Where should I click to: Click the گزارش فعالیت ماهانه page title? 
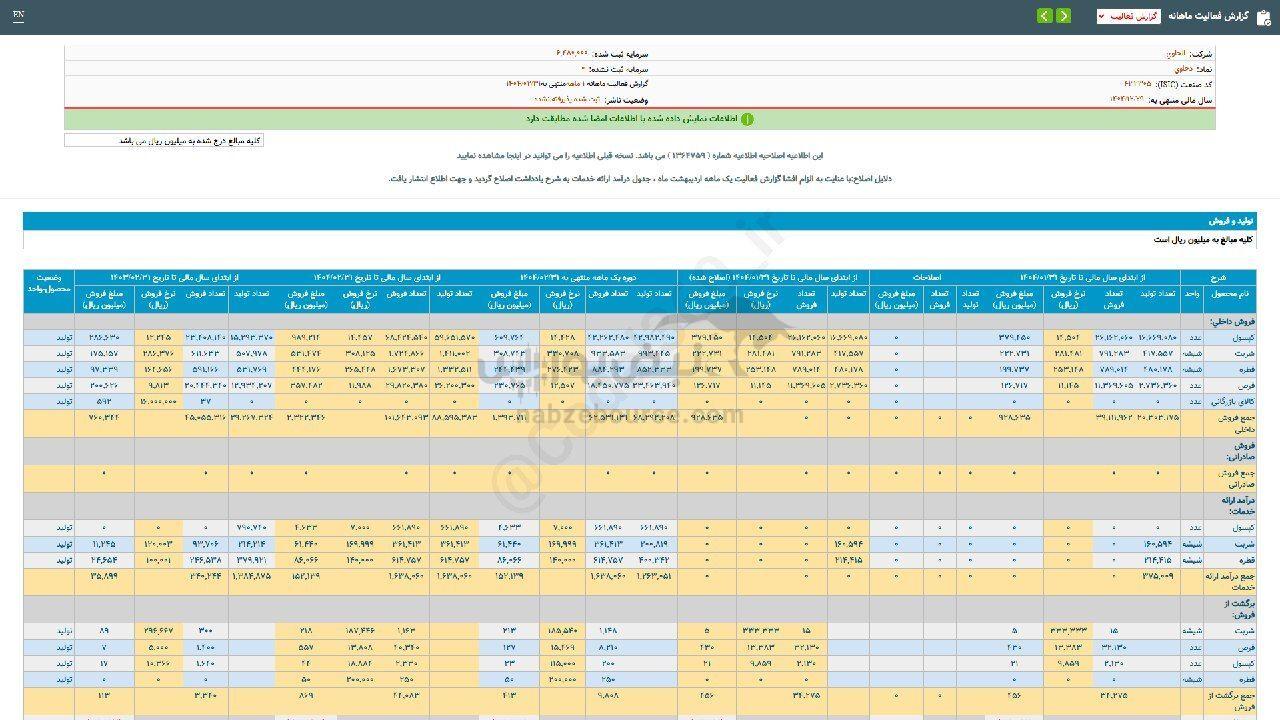(x=1206, y=17)
